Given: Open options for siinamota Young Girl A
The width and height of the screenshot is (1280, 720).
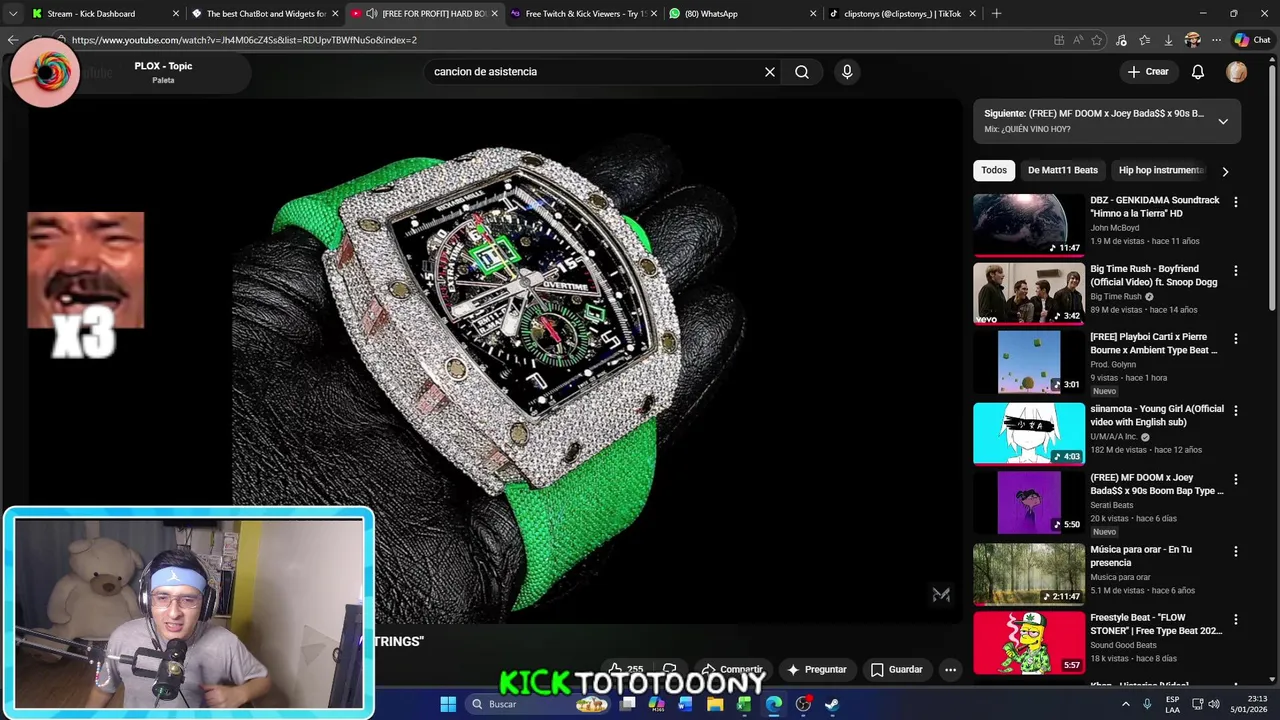Looking at the screenshot, I should click(1236, 411).
